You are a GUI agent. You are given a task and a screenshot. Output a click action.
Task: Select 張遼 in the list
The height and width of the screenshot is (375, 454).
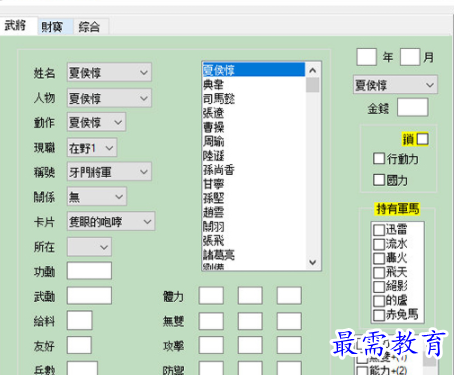254,113
